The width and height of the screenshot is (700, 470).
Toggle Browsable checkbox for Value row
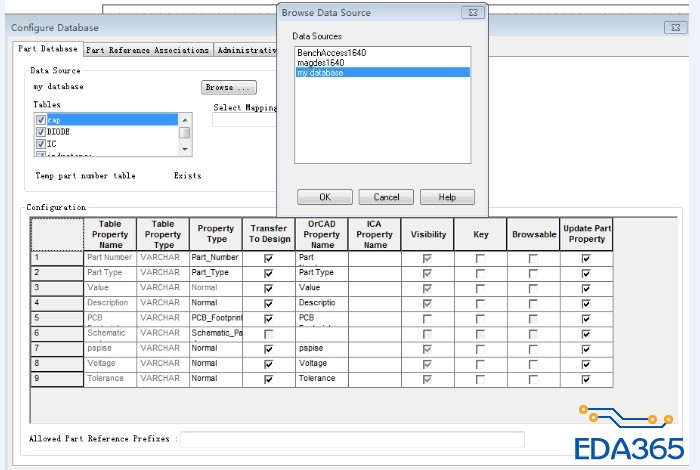[533, 288]
